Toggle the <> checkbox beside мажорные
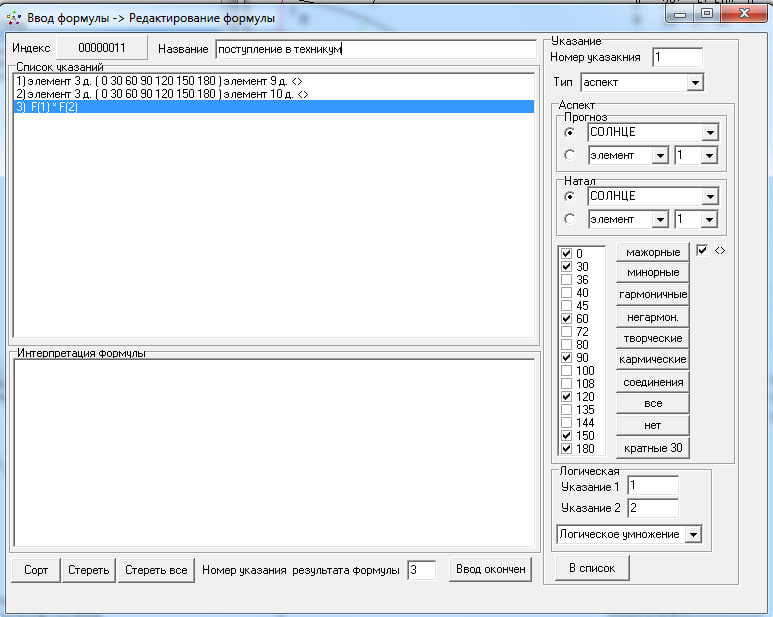Image resolution: width=773 pixels, height=617 pixels. coord(702,250)
